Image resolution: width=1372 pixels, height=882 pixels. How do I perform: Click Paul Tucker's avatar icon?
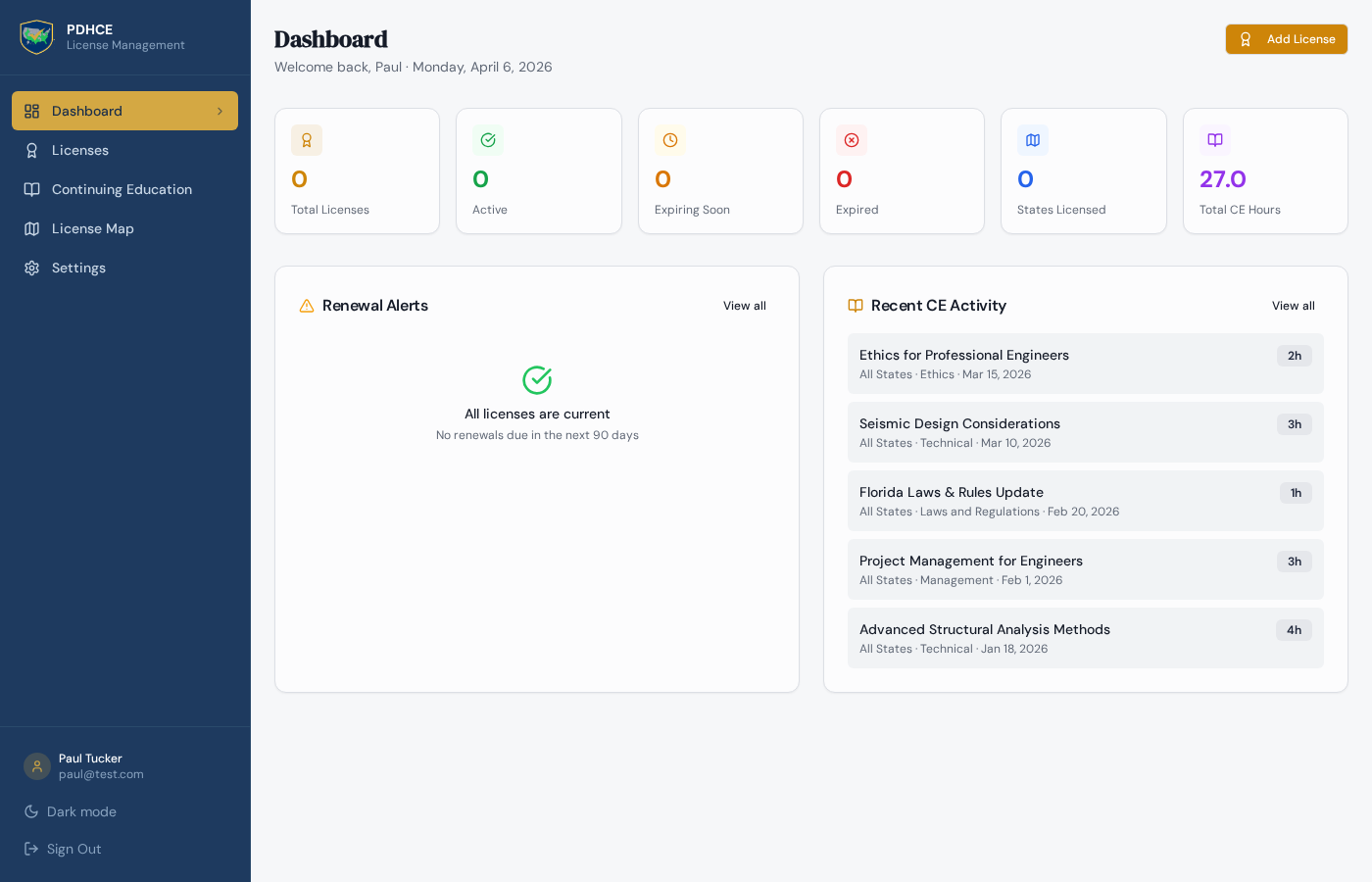[x=36, y=765]
